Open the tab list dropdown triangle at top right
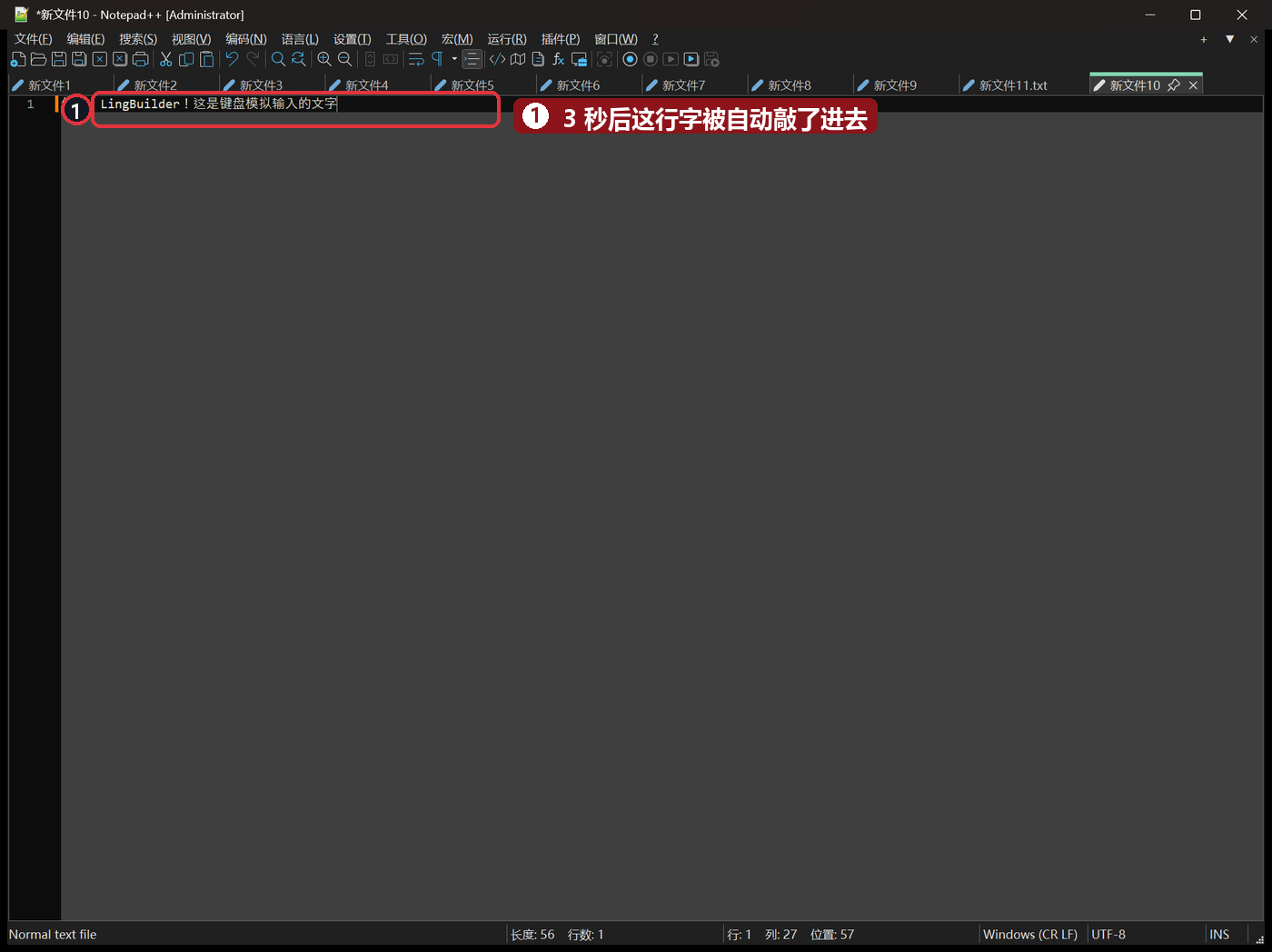The width and height of the screenshot is (1272, 952). 1229,39
